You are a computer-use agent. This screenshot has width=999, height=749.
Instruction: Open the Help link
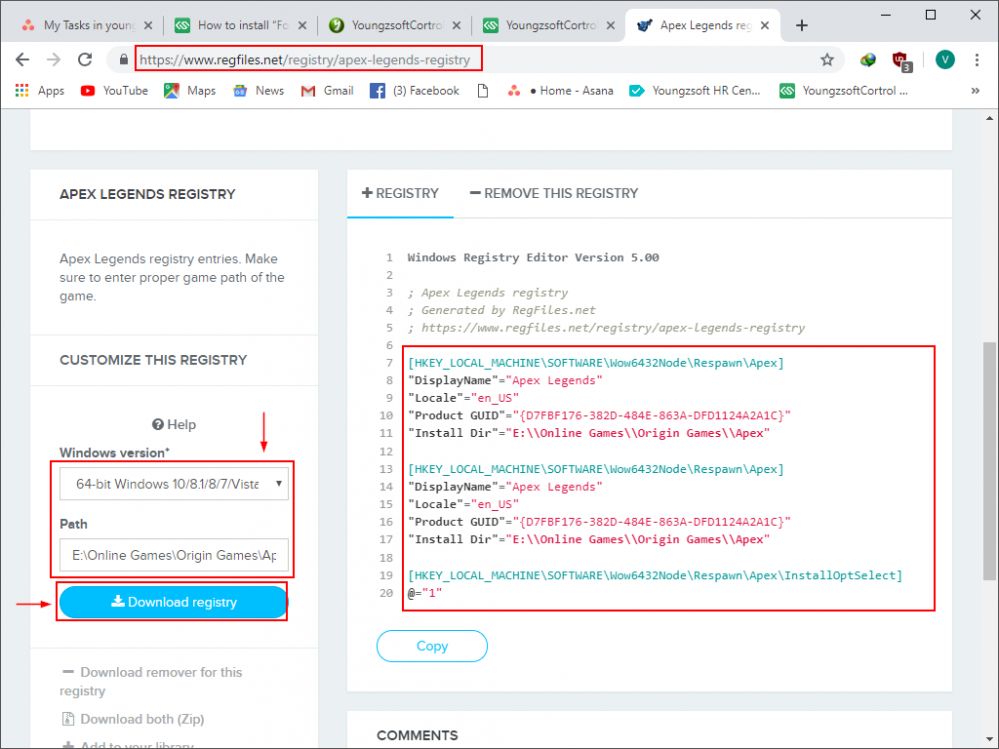point(174,425)
